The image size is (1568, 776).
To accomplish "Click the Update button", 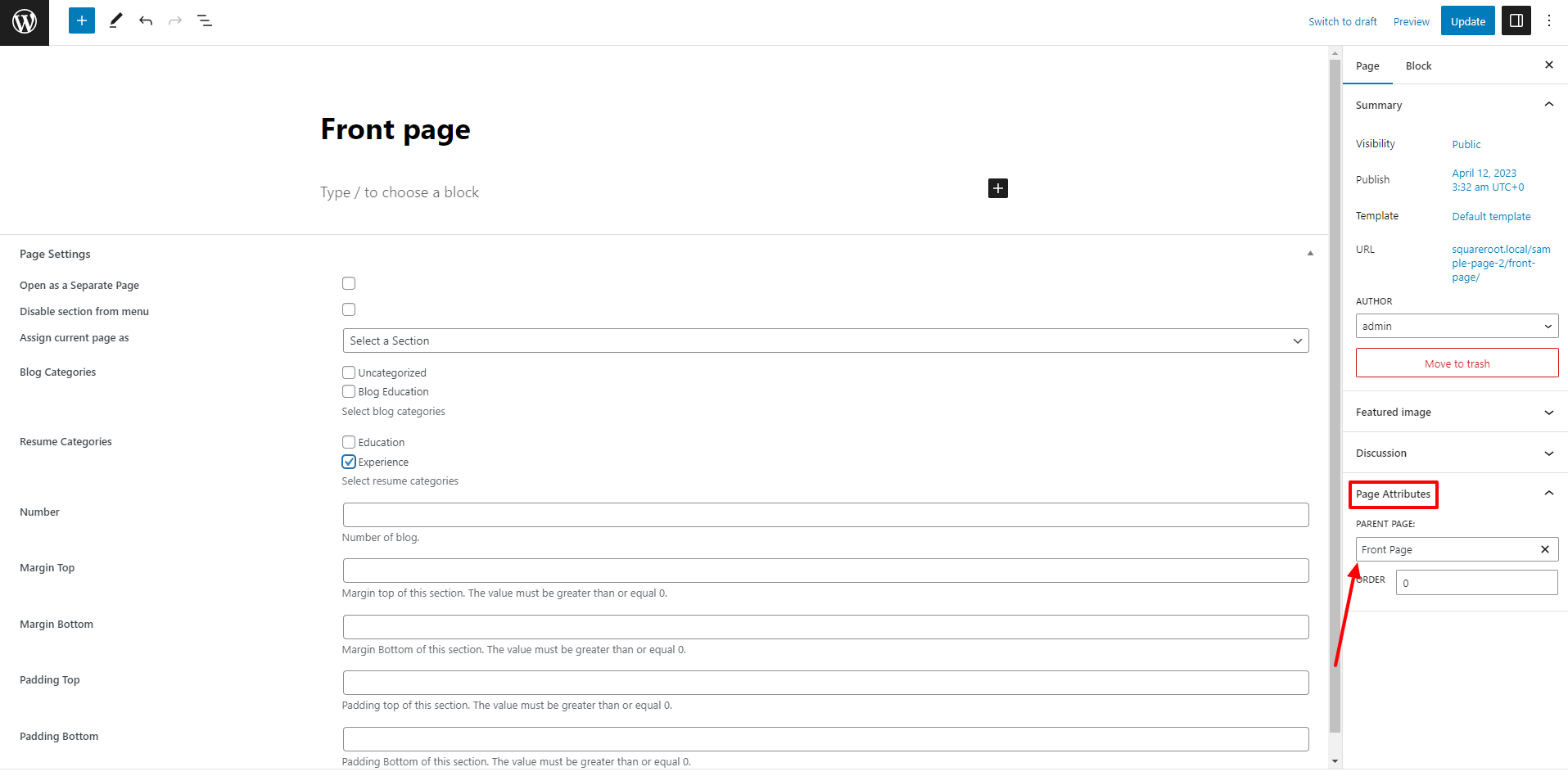I will [x=1468, y=21].
